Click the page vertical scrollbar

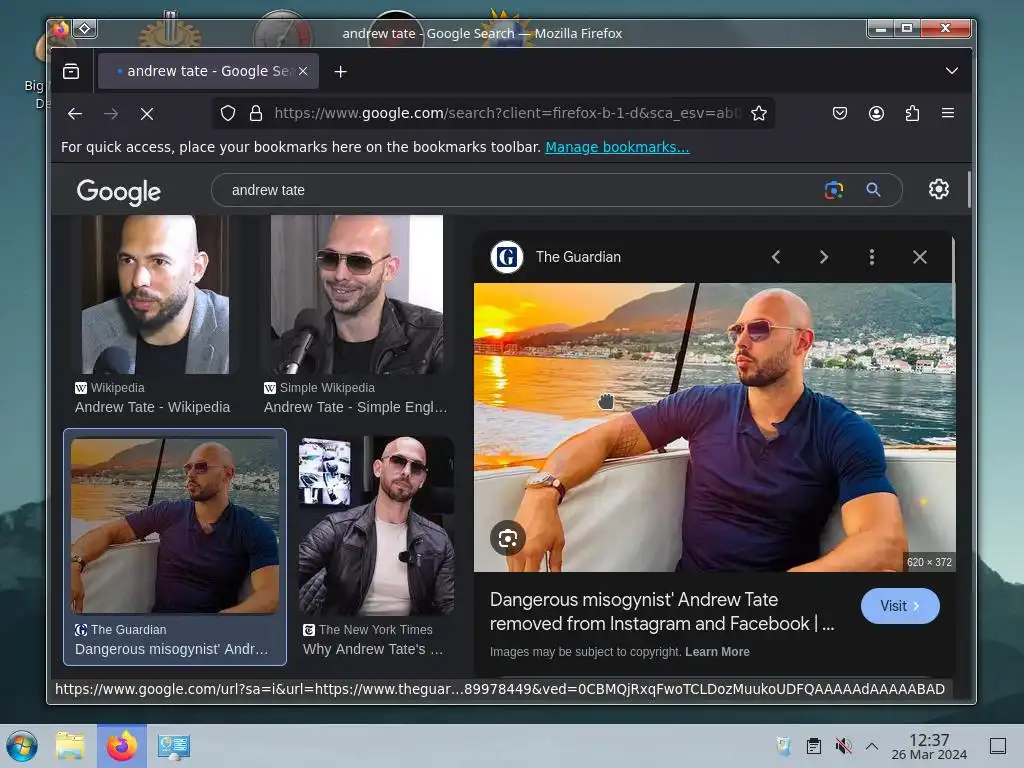(968, 190)
